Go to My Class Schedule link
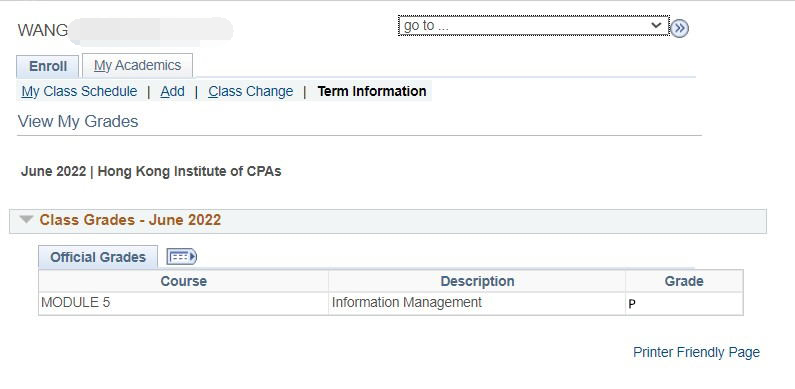 pos(79,91)
